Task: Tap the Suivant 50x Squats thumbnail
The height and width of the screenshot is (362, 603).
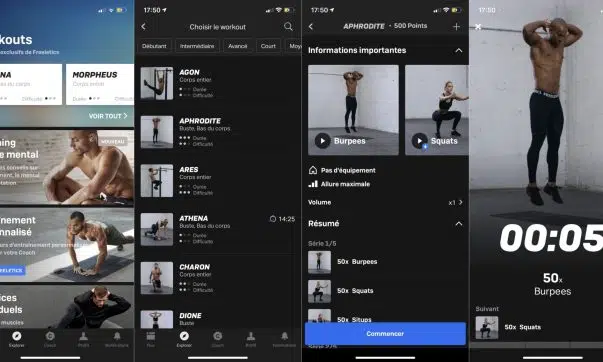Action: 487,327
